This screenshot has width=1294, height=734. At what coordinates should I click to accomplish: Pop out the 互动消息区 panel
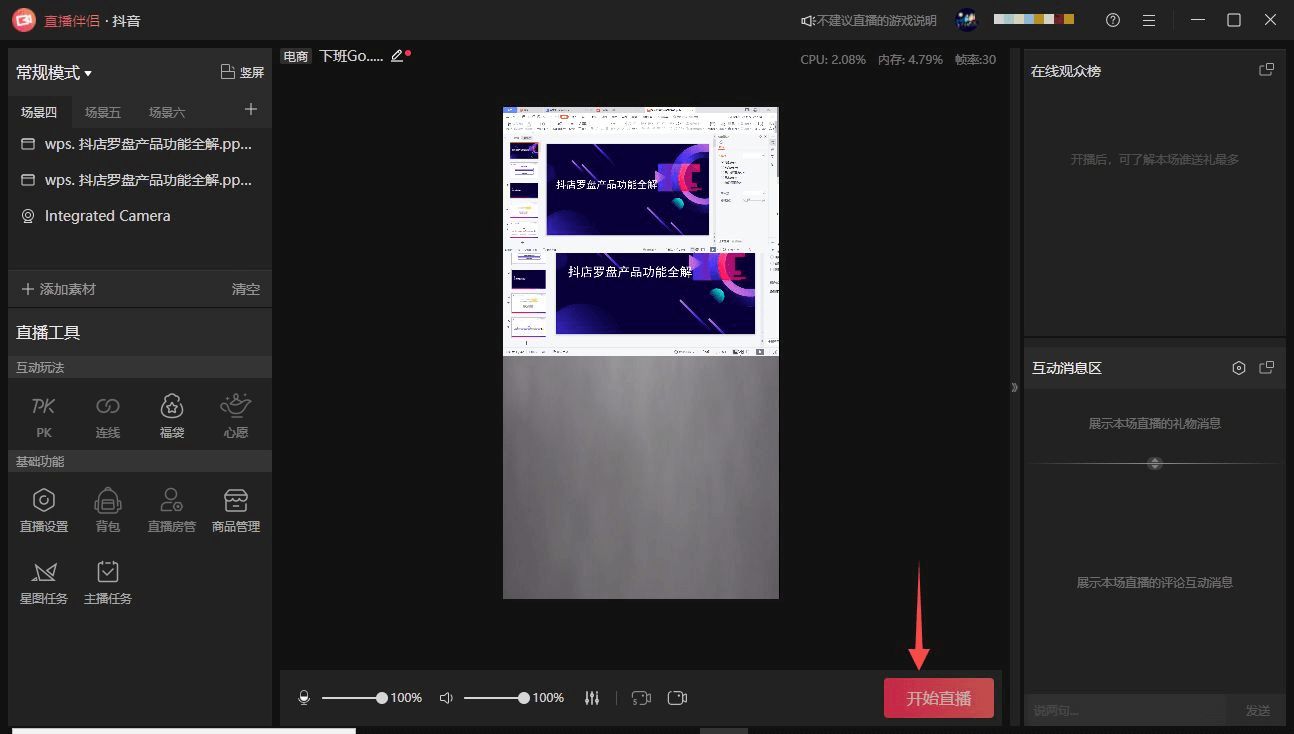click(x=1266, y=368)
